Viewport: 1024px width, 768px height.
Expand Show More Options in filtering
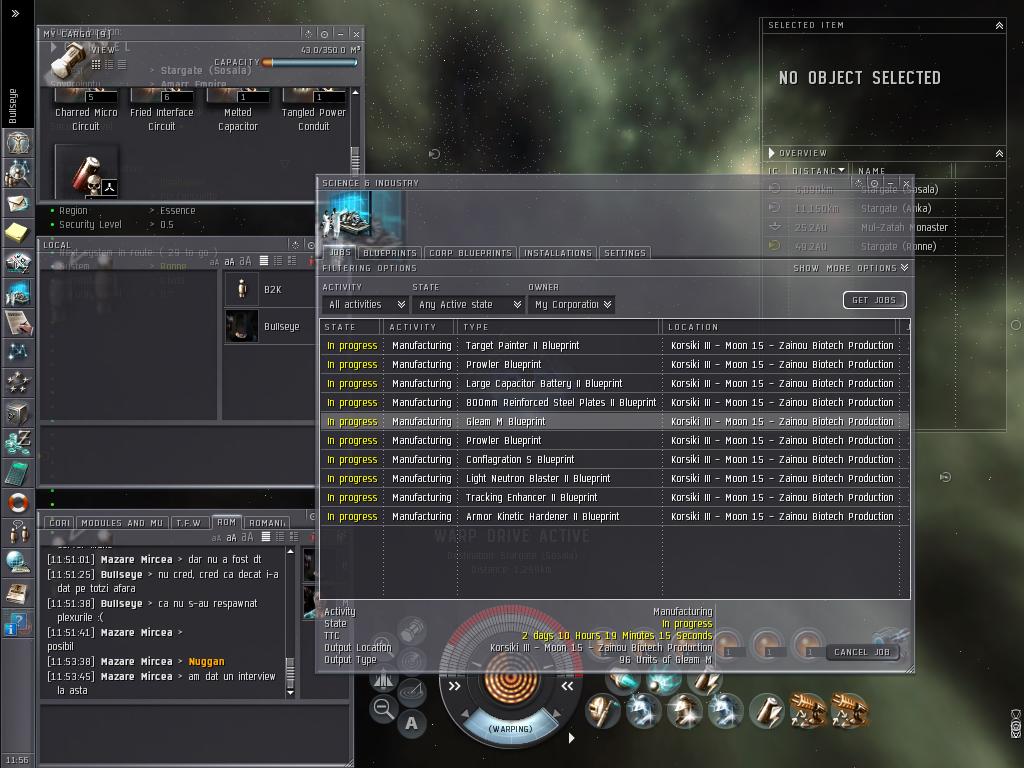pos(850,268)
